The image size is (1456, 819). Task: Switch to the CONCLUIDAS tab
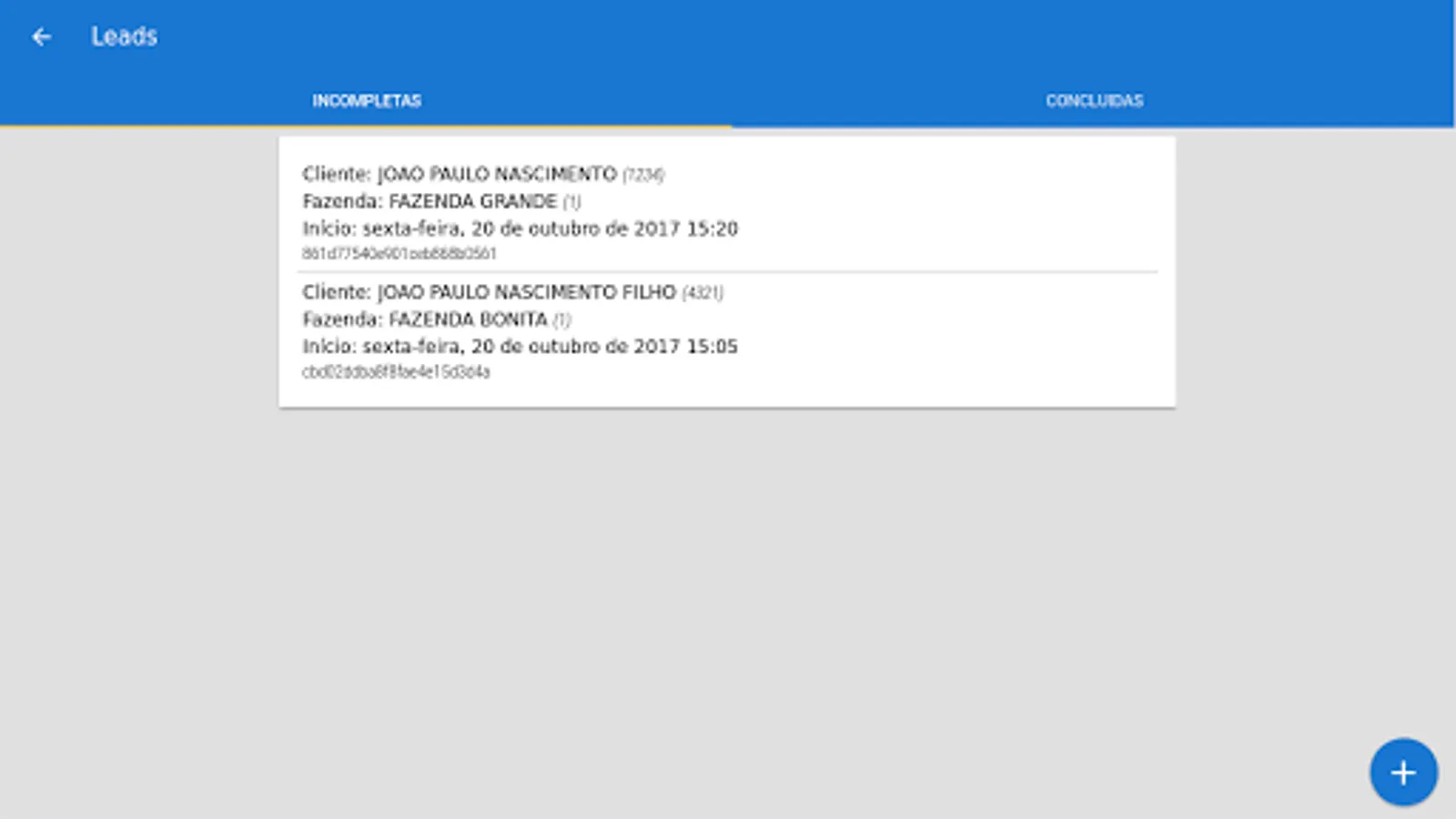click(x=1093, y=100)
